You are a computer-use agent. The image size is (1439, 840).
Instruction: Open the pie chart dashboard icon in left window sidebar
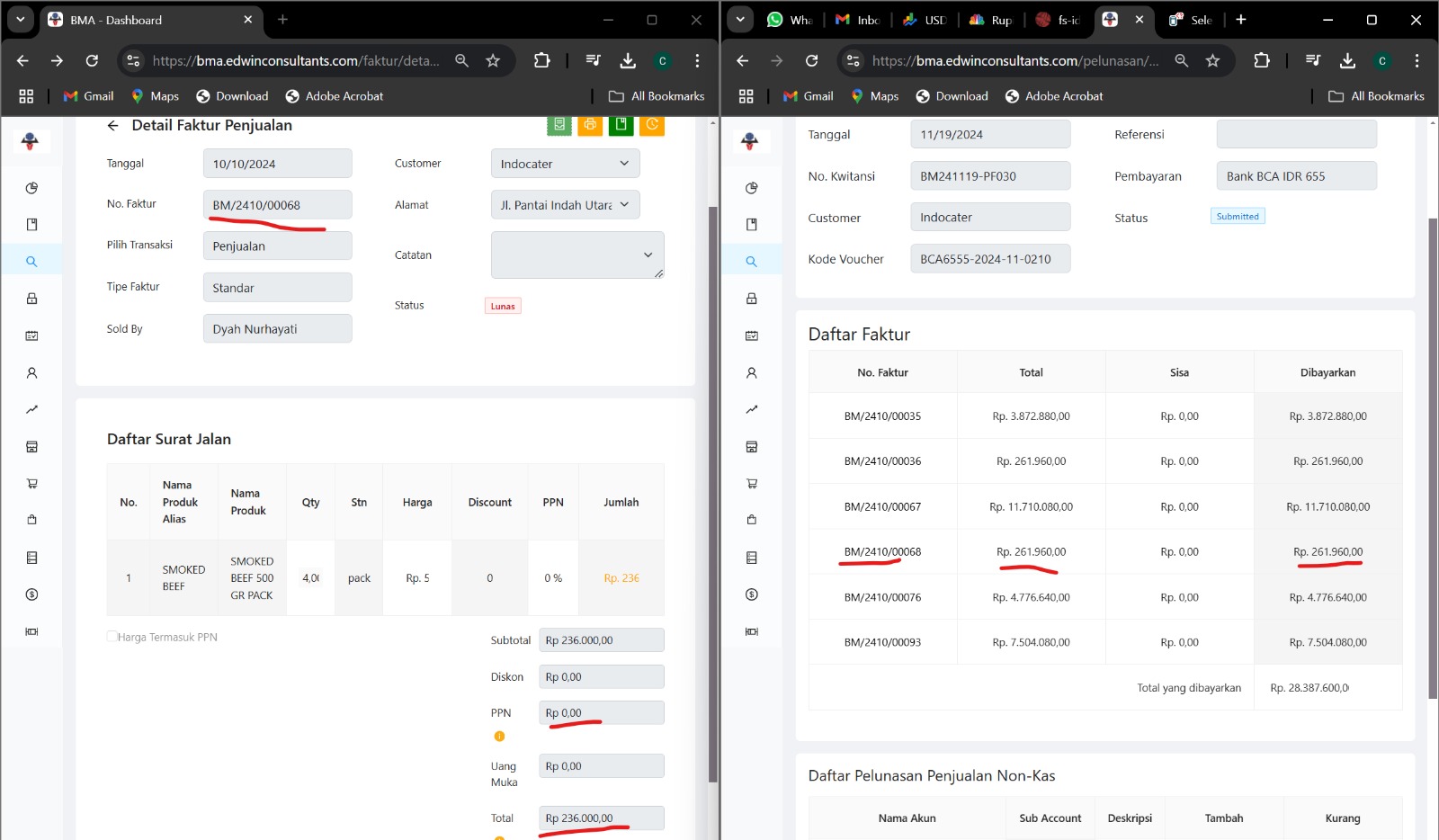click(x=31, y=188)
